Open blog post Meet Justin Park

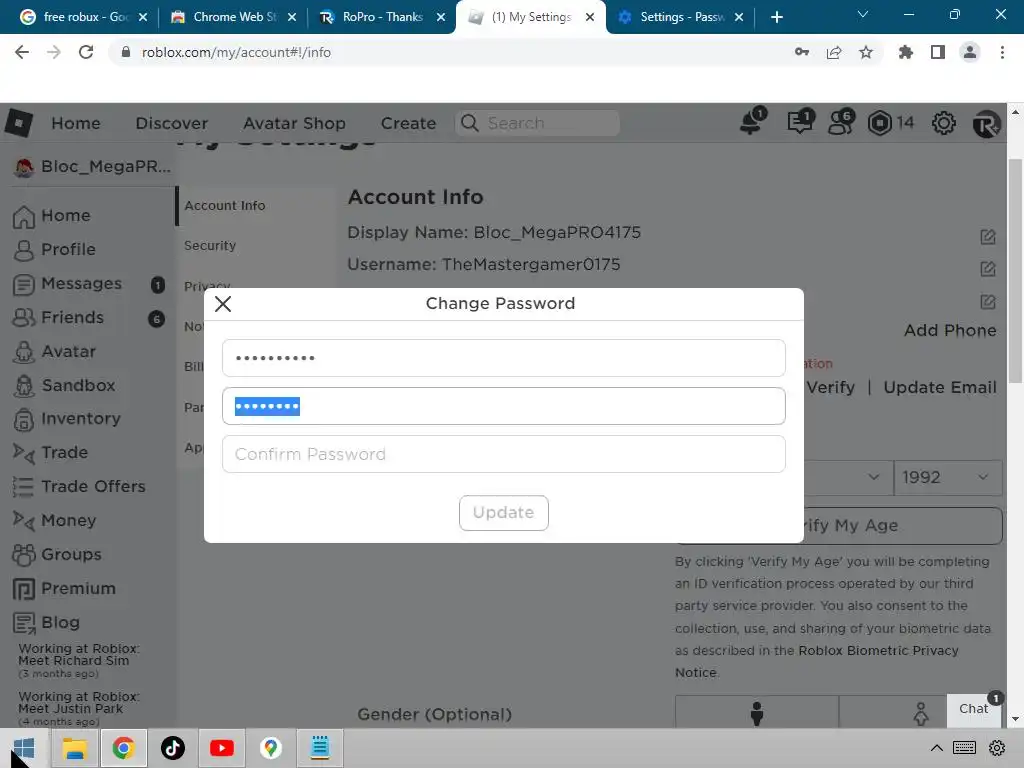[78, 703]
